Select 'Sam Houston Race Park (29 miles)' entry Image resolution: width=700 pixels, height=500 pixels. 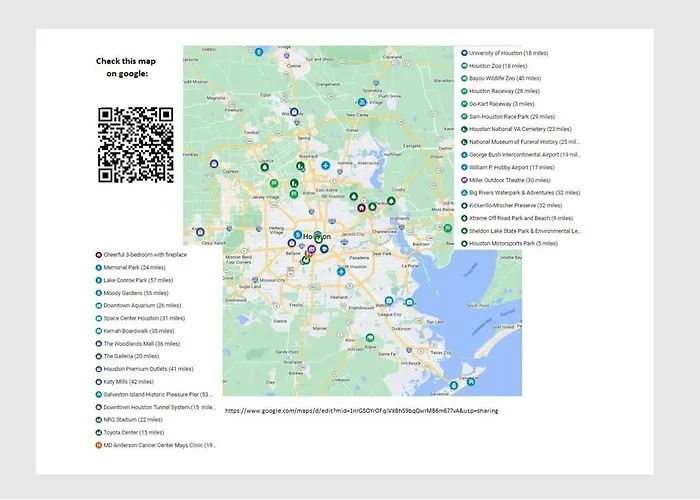[512, 117]
